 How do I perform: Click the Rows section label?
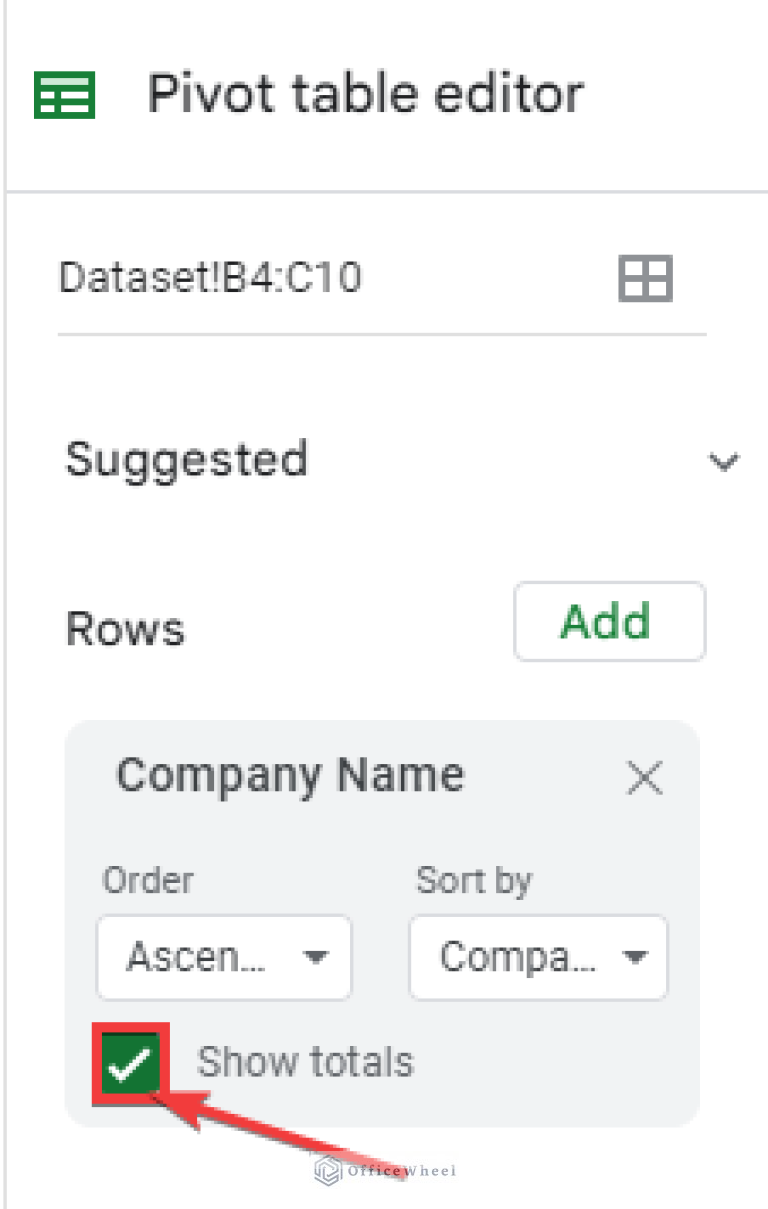coord(124,628)
